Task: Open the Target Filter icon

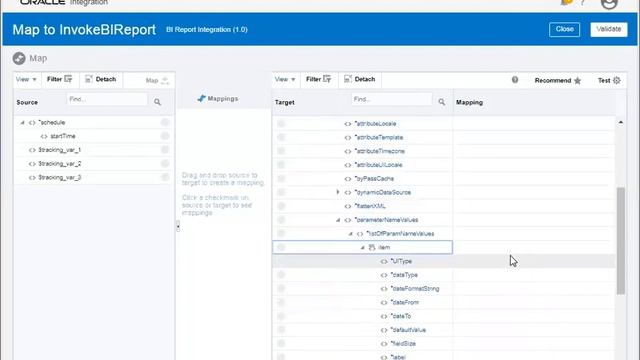Action: coord(327,79)
